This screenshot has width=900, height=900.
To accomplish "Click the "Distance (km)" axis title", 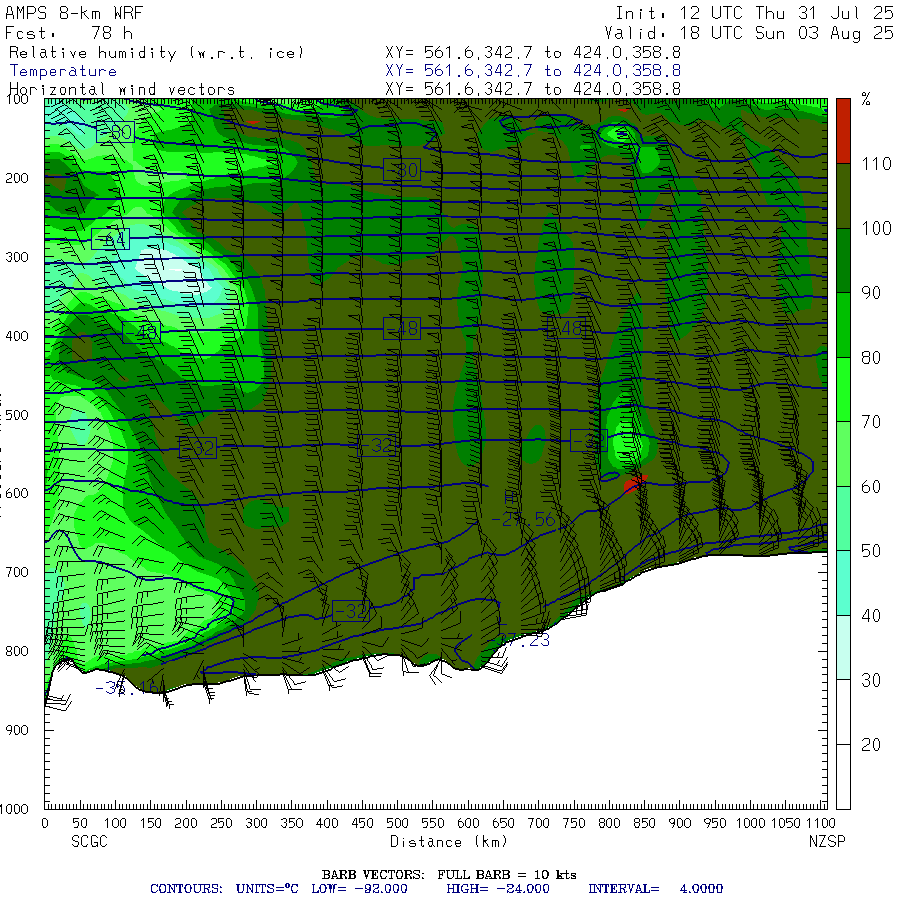I will coord(449,842).
